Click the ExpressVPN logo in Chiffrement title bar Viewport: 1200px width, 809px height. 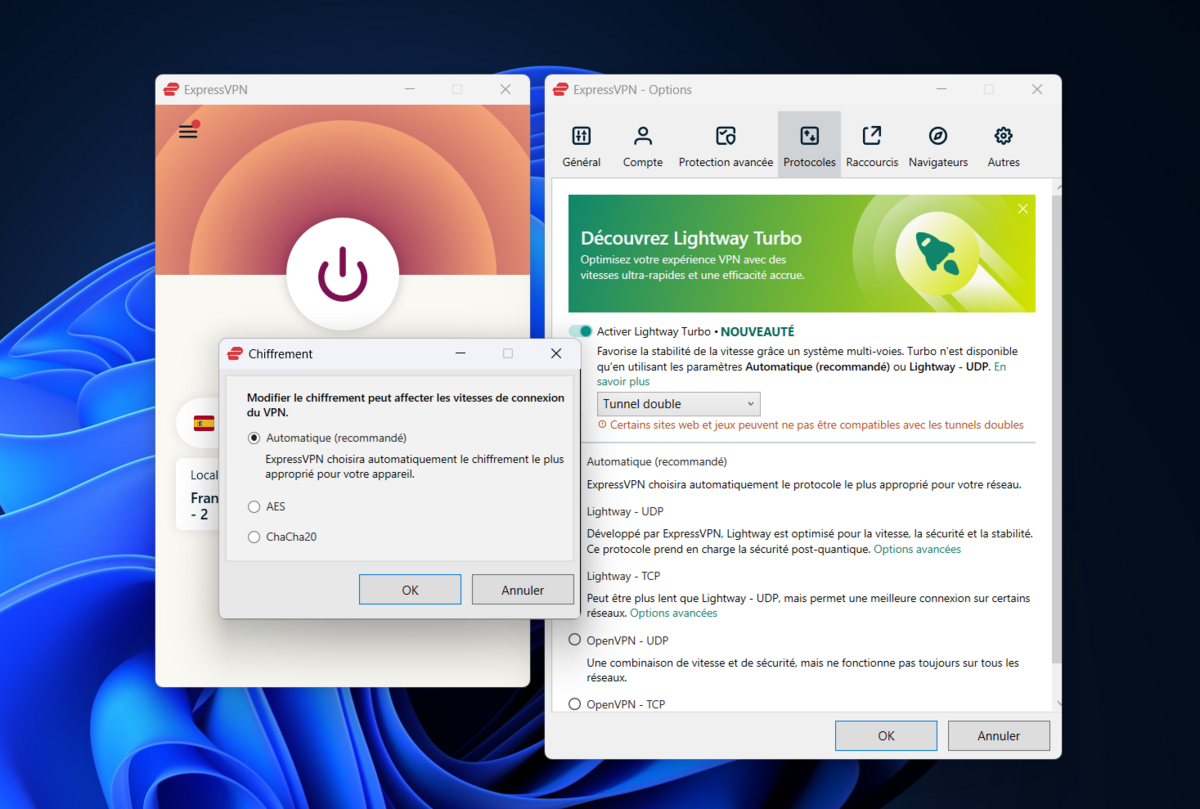(x=235, y=353)
